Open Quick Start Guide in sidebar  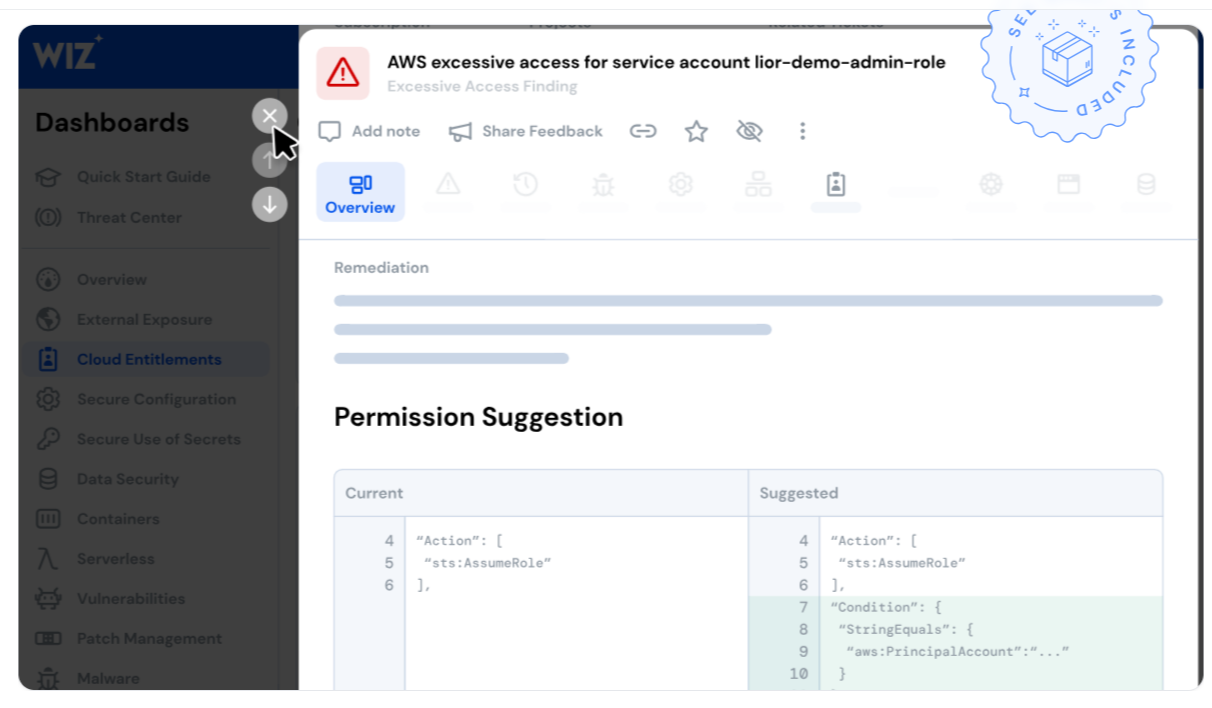(143, 177)
